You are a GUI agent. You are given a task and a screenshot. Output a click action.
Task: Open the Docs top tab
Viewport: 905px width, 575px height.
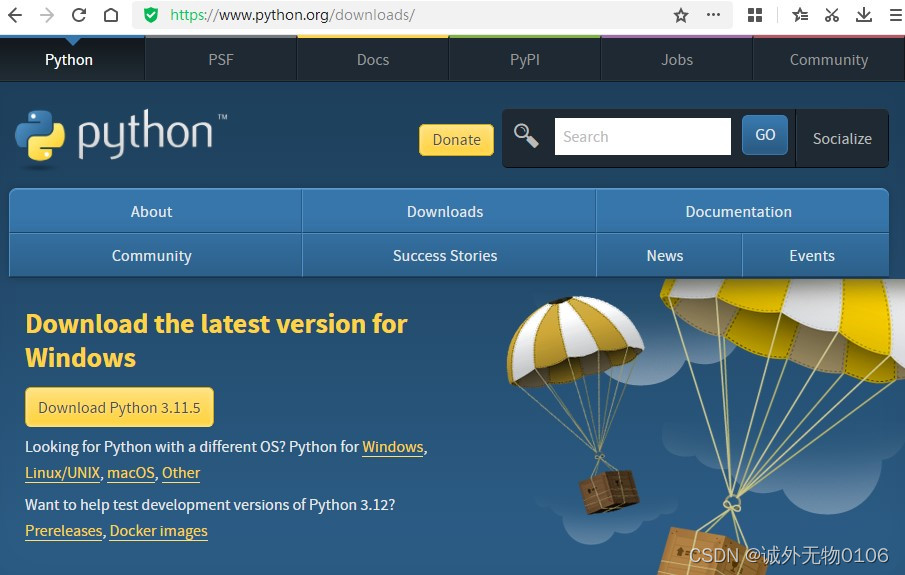click(373, 60)
